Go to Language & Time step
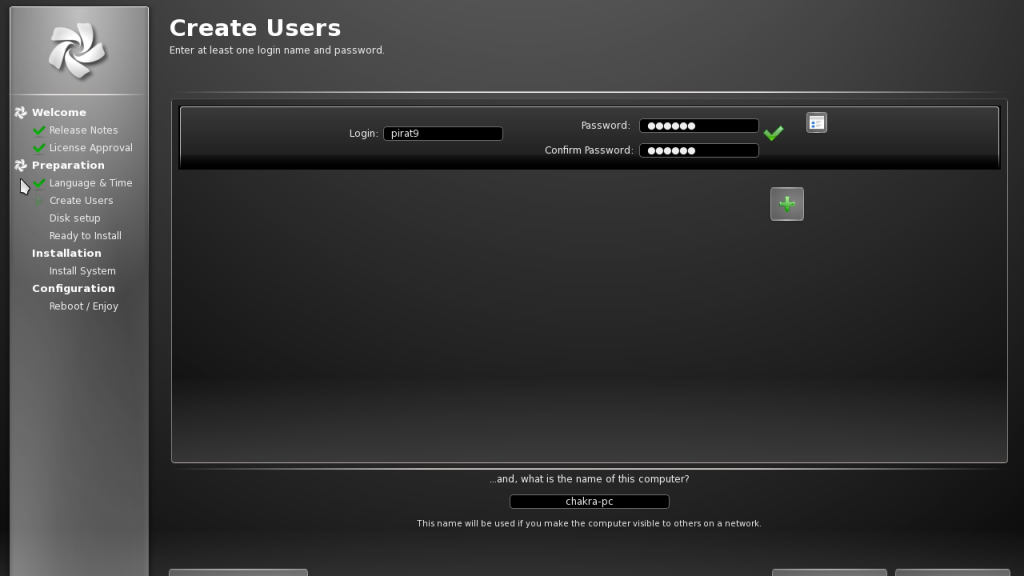The width and height of the screenshot is (1024, 576). [x=91, y=183]
